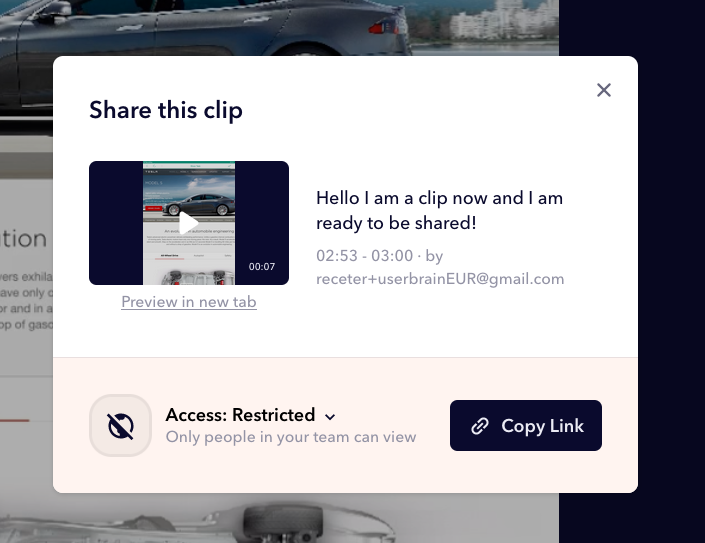Open the Access: Restricted dropdown
This screenshot has width=705, height=543.
250,415
